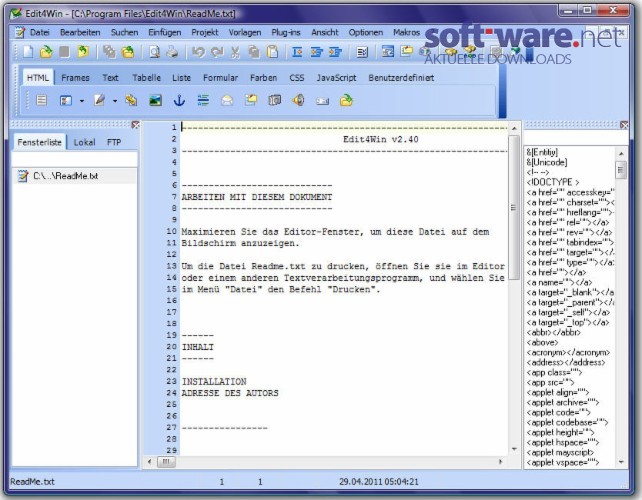Open a file using the folder icon
This screenshot has height=500, width=642.
(46, 52)
